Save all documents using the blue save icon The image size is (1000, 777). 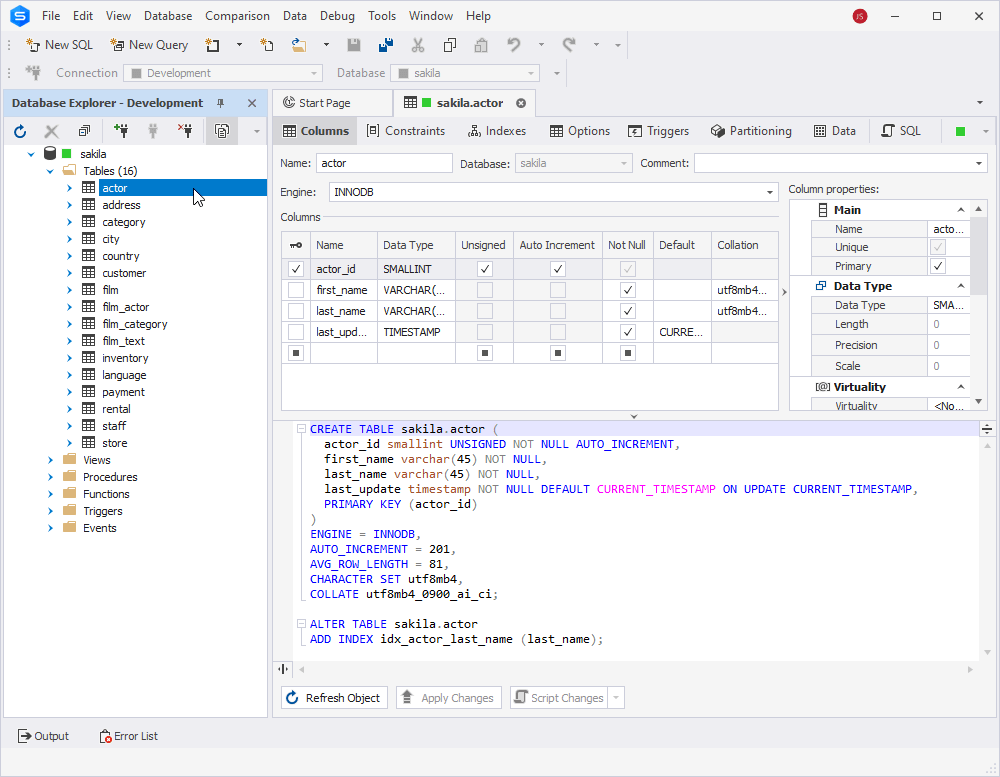pos(385,44)
